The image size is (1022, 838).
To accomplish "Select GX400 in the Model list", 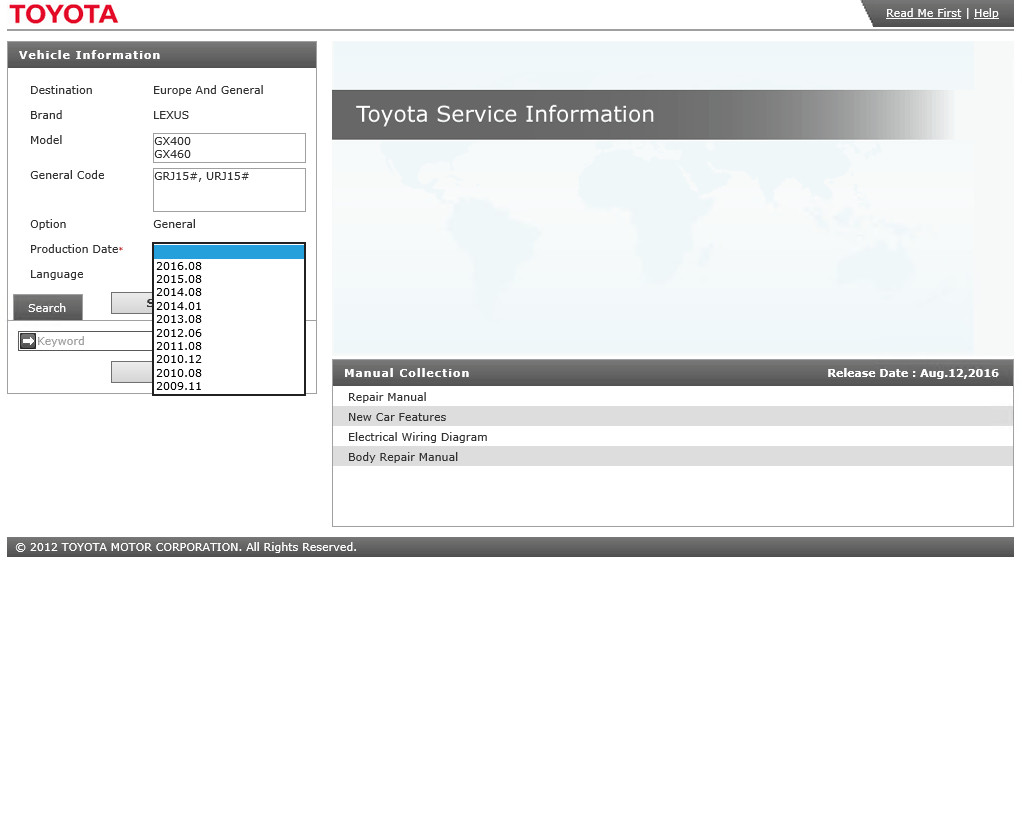I will pos(229,141).
